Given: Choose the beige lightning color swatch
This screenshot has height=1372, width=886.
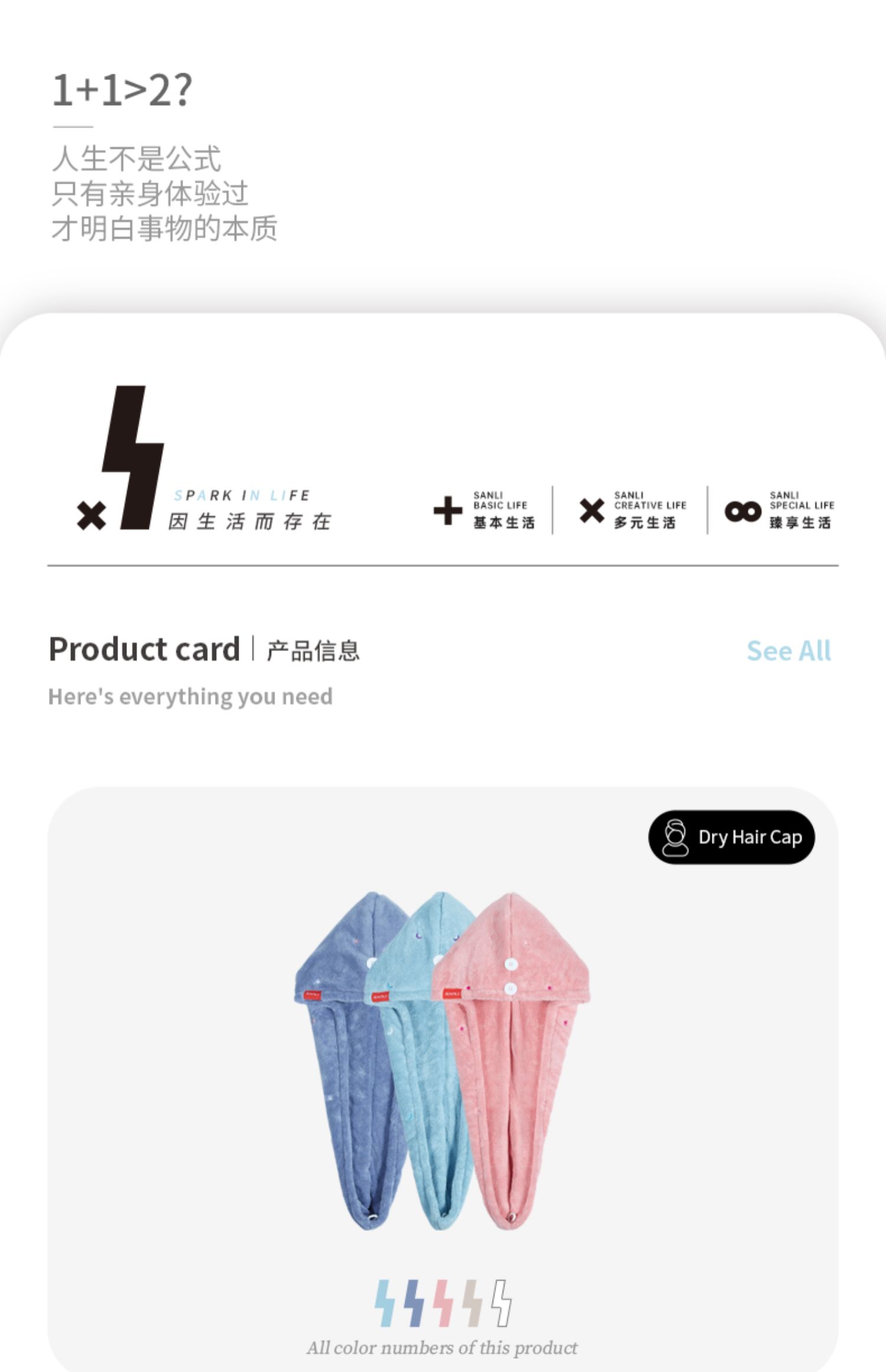Looking at the screenshot, I should point(471,1303).
